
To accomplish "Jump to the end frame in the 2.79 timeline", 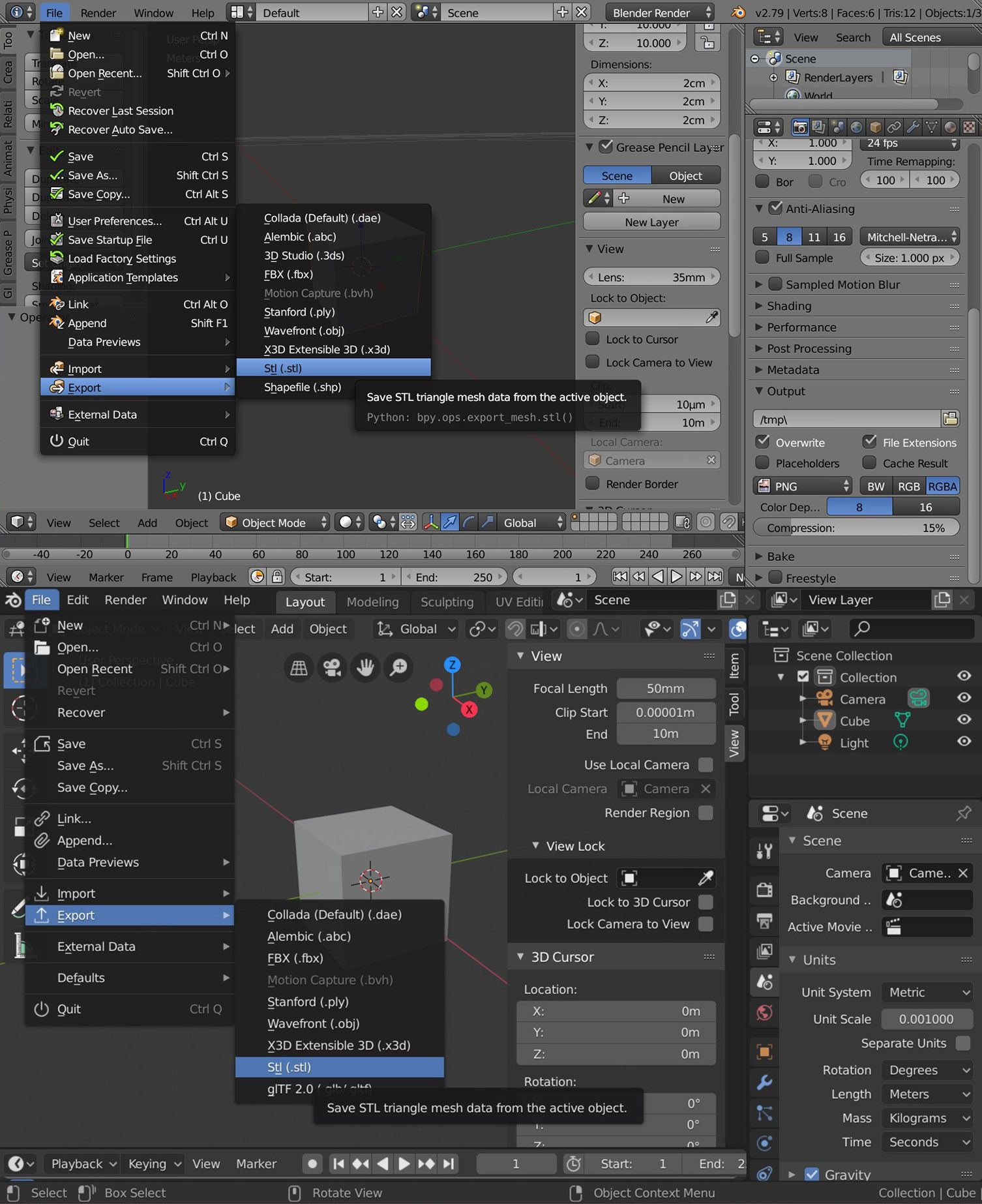I will 715,577.
